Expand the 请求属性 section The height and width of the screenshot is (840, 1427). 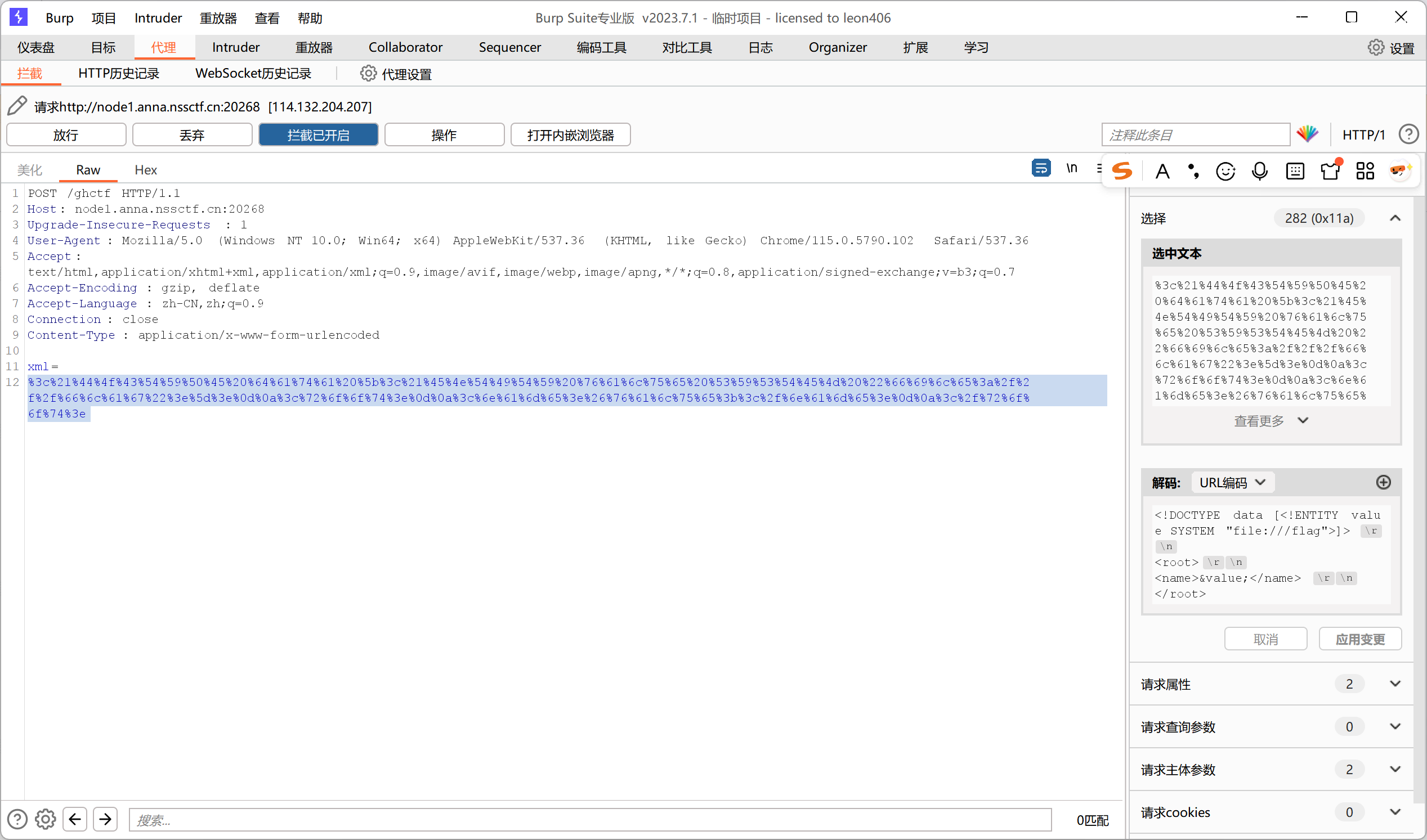(1395, 684)
